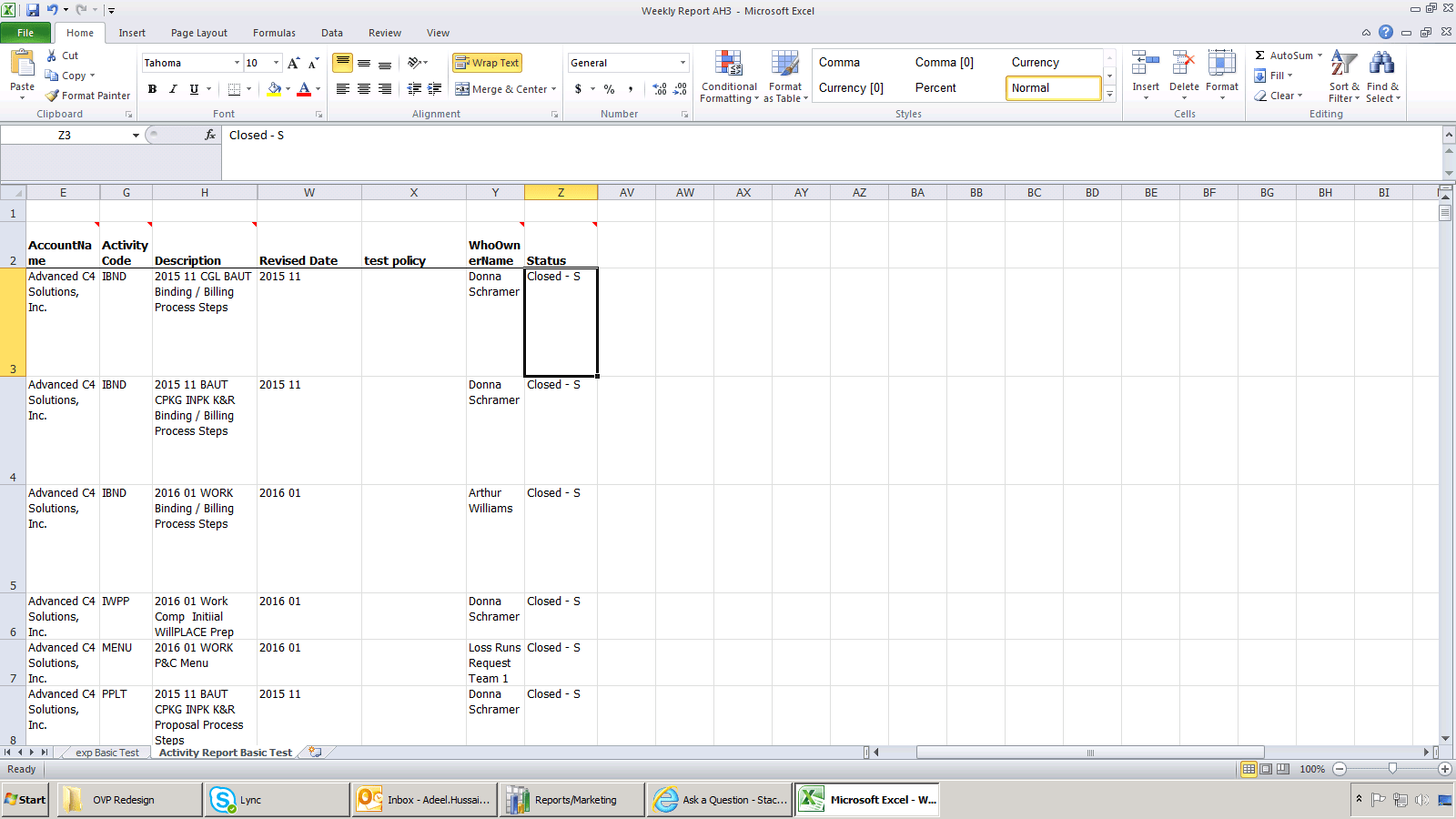Switch to Page Layout view icon

(1266, 769)
